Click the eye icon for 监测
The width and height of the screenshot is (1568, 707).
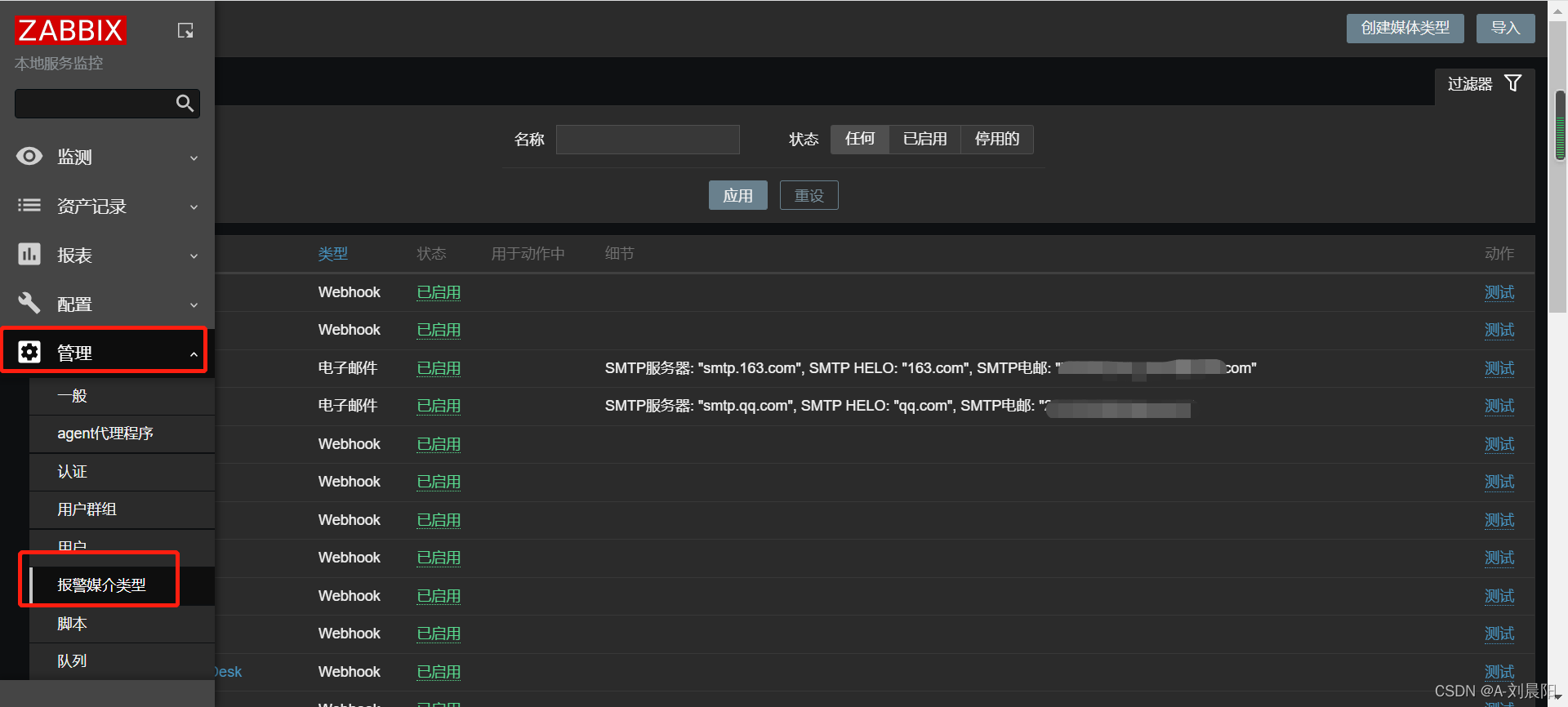[29, 157]
